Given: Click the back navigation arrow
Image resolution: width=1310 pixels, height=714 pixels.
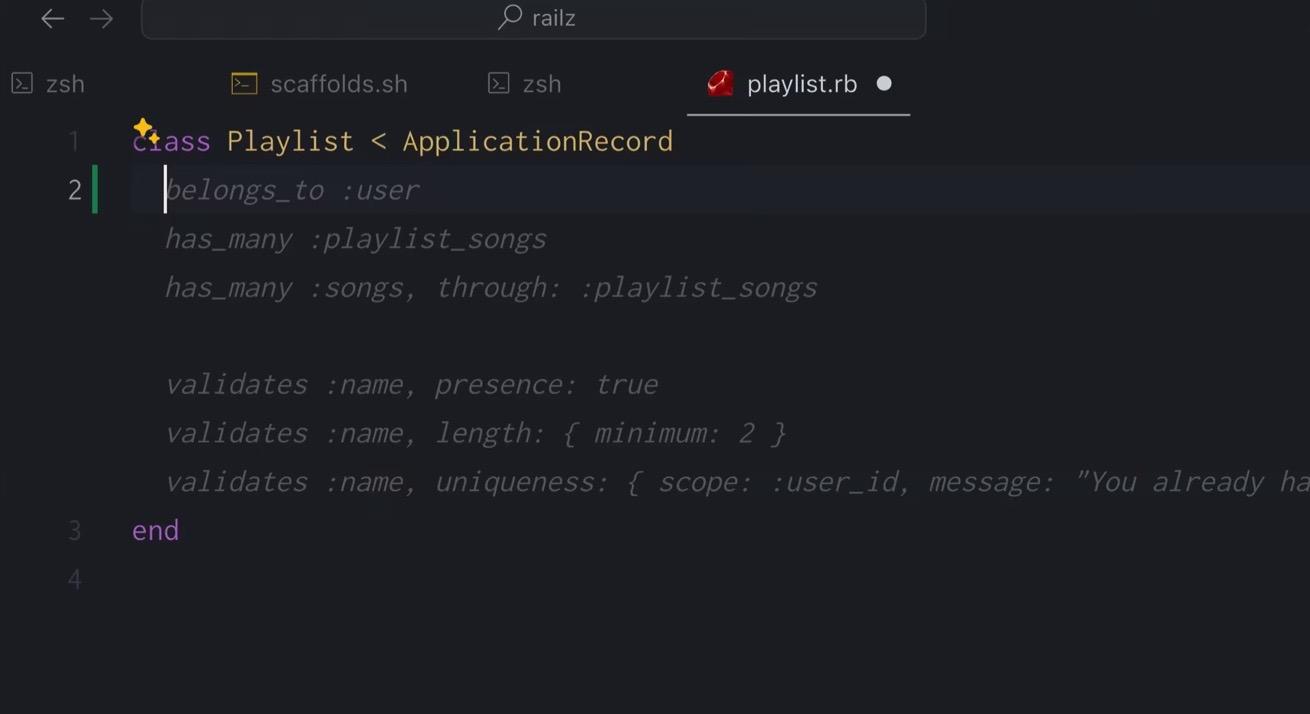Looking at the screenshot, I should click(x=52, y=18).
